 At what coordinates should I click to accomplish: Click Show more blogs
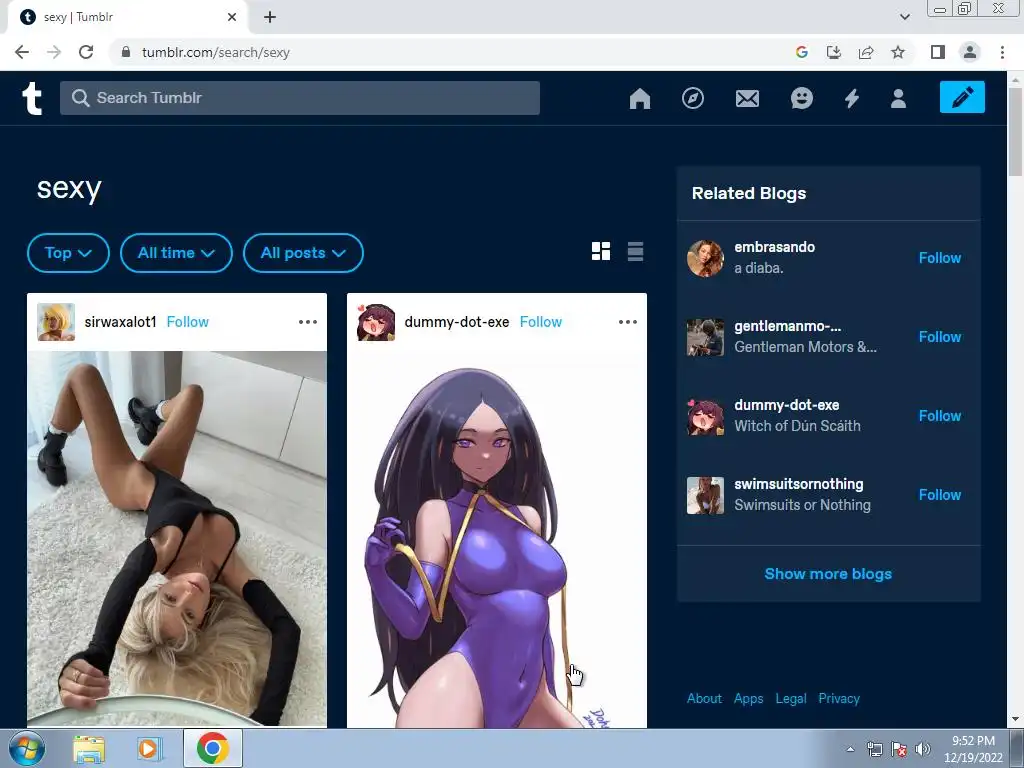click(x=828, y=574)
